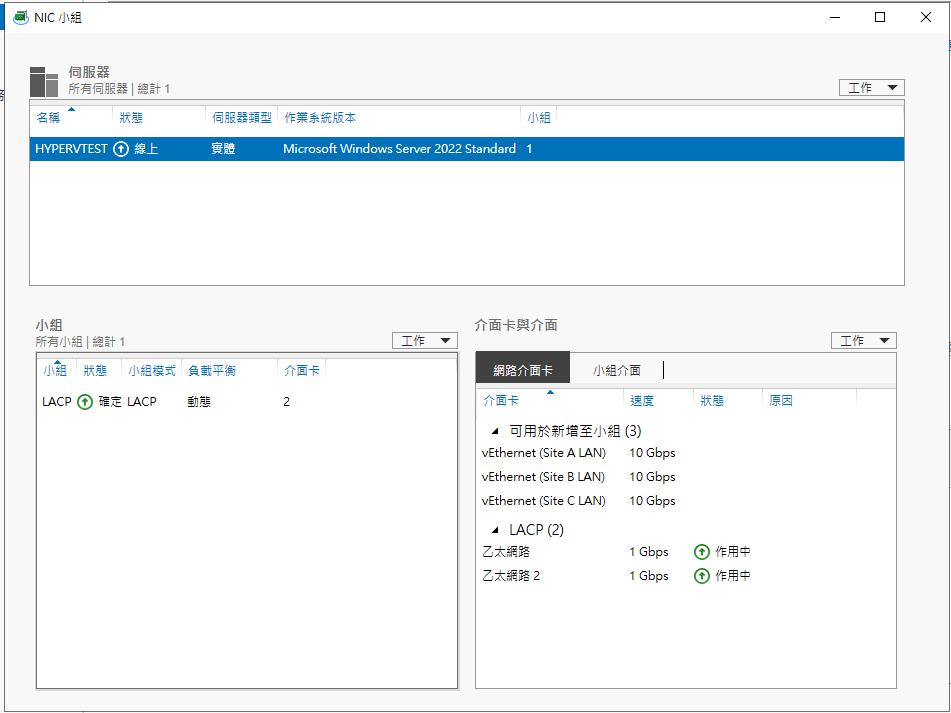Click the online status icon next to HYPERVTEST

coord(121,149)
